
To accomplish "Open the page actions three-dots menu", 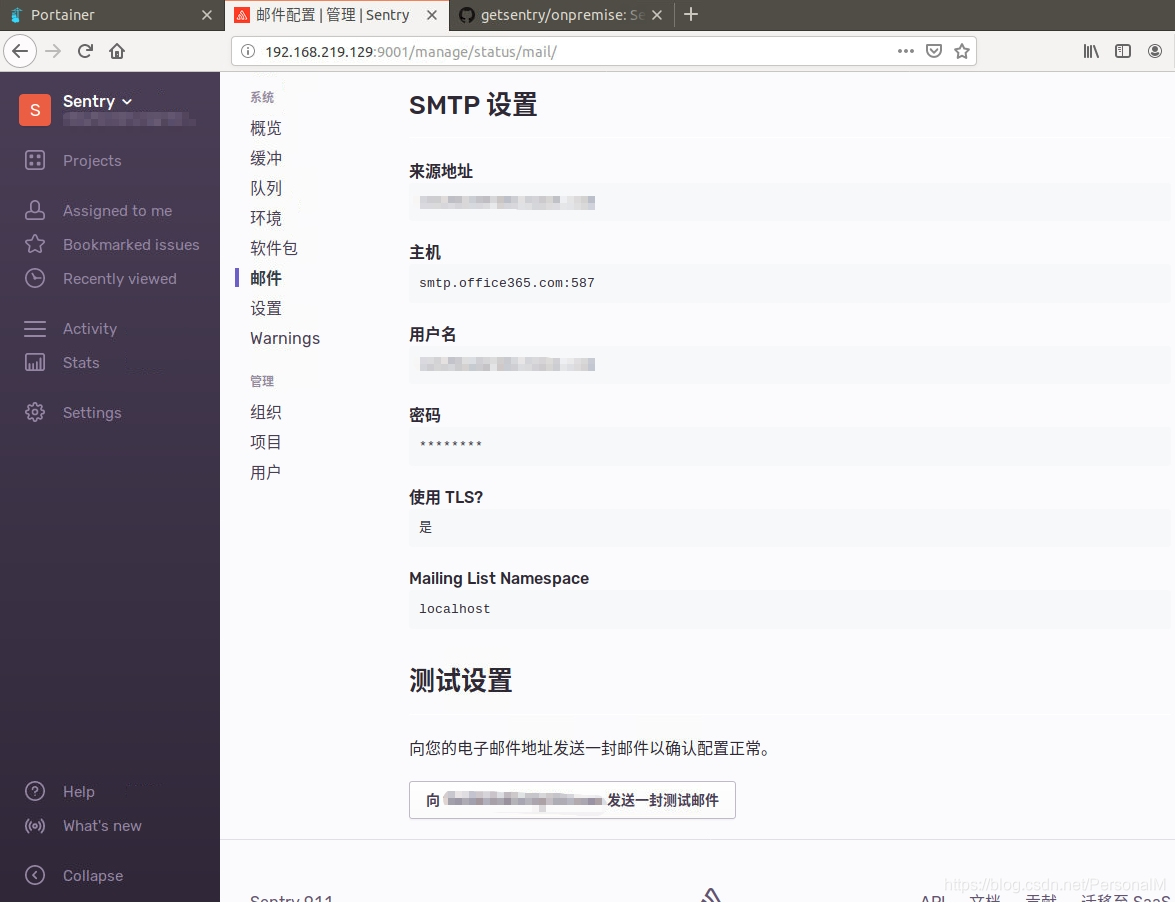I will click(x=905, y=51).
